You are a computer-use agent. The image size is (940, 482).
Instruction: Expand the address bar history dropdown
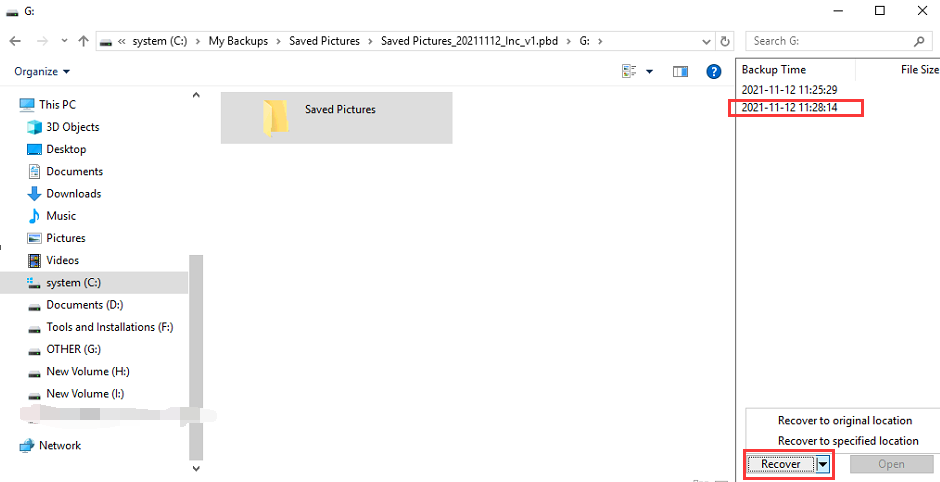pyautogui.click(x=707, y=41)
